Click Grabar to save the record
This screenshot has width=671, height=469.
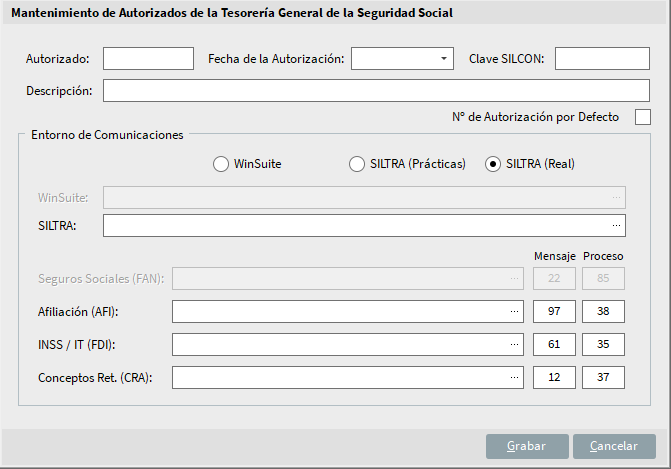pyautogui.click(x=527, y=446)
